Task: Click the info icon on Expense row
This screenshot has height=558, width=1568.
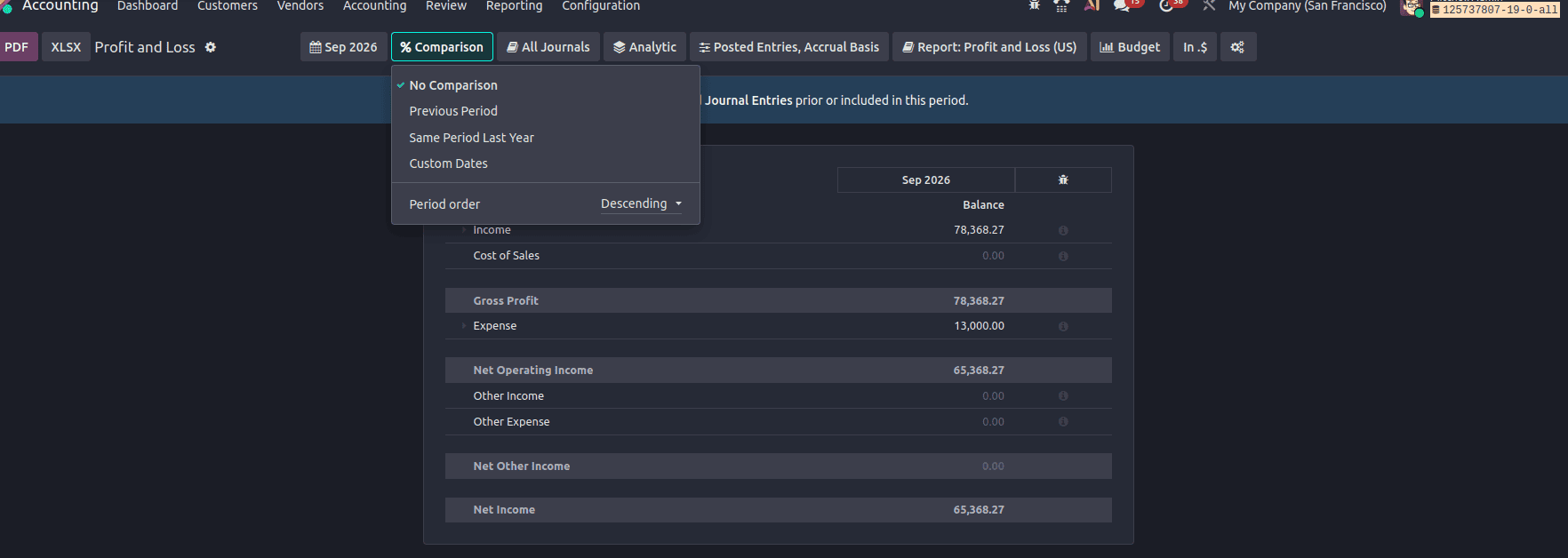Action: [x=1063, y=326]
